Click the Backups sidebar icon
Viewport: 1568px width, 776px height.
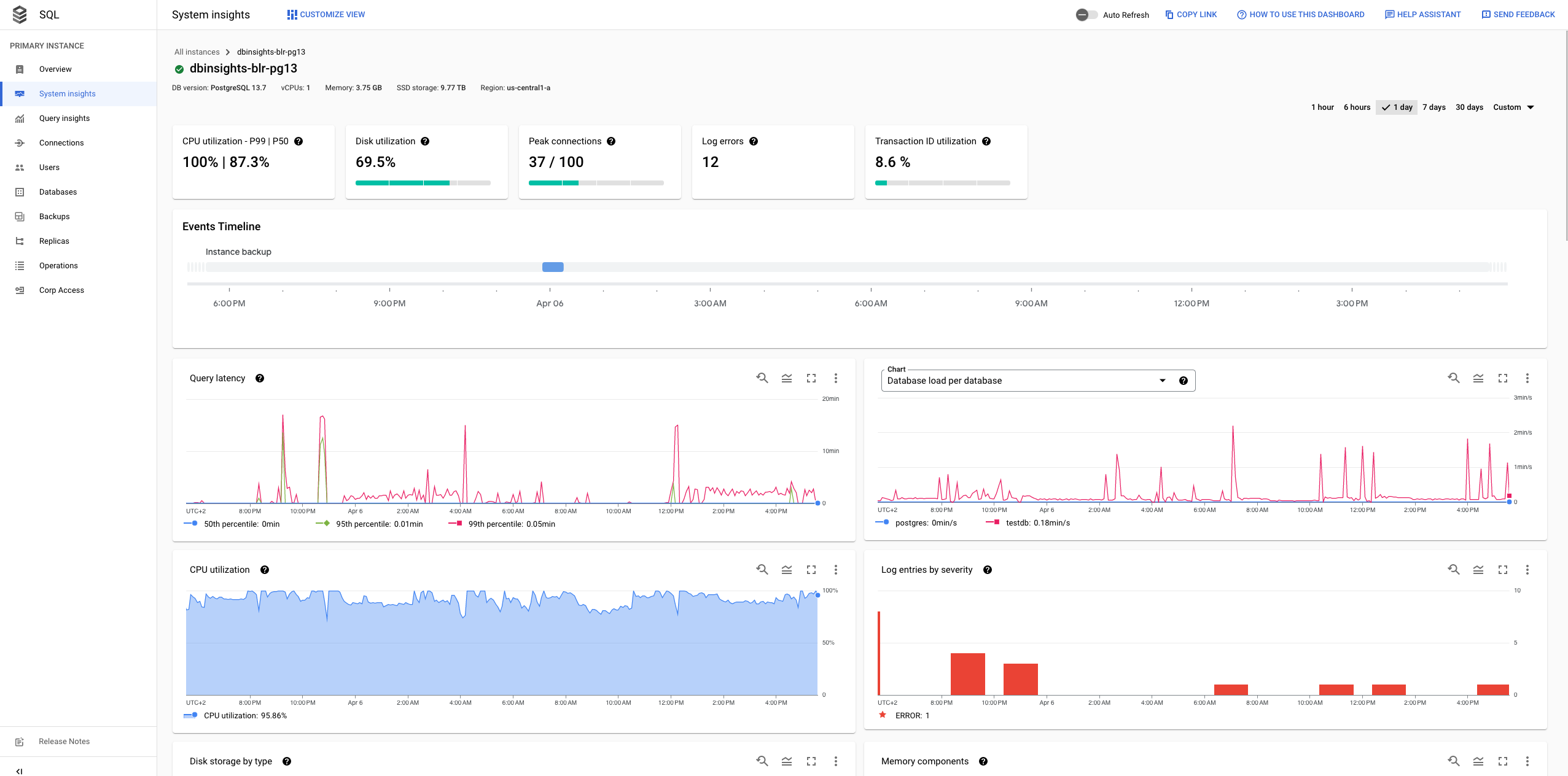point(20,216)
